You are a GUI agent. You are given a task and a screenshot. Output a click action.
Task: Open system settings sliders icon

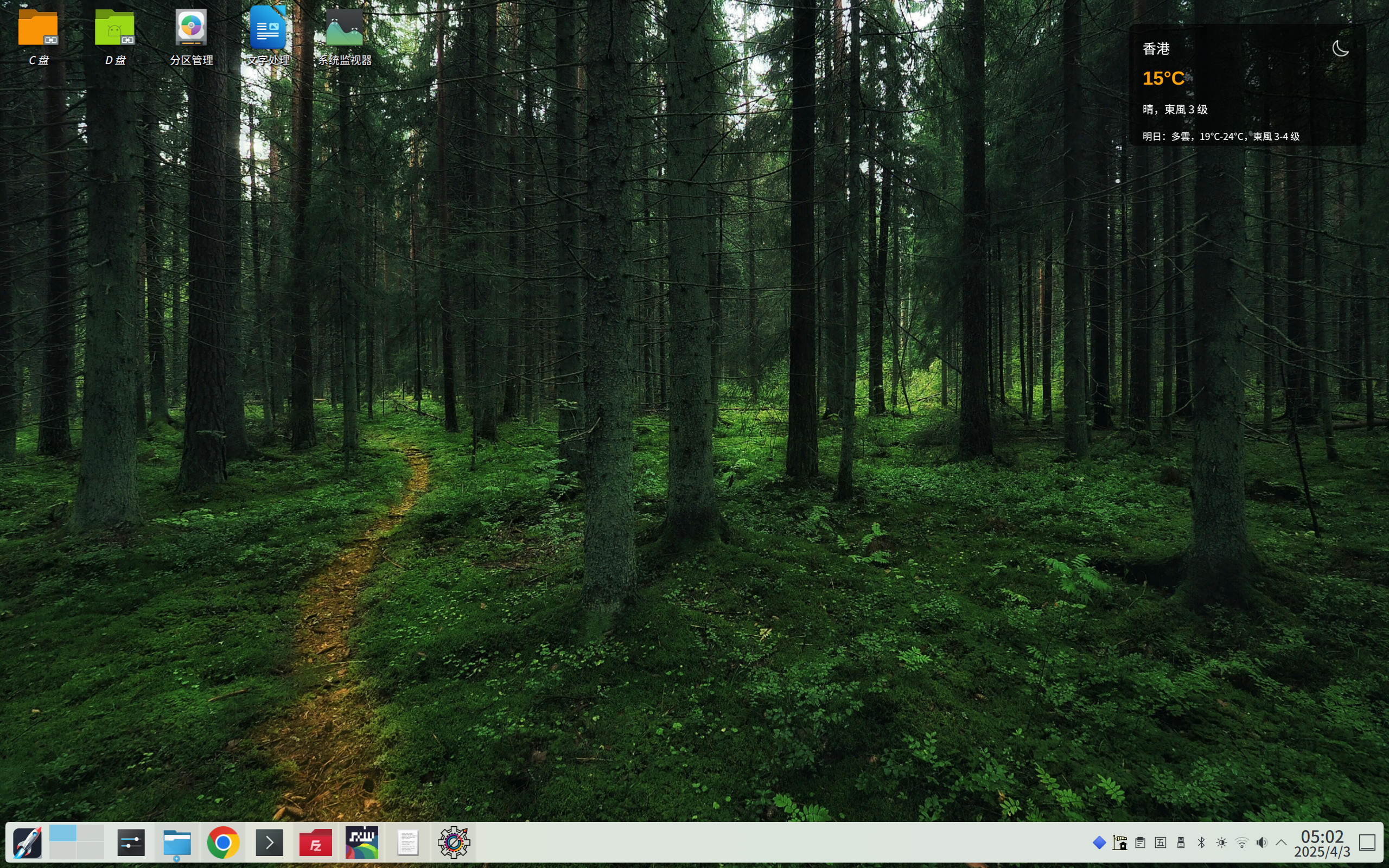point(131,842)
